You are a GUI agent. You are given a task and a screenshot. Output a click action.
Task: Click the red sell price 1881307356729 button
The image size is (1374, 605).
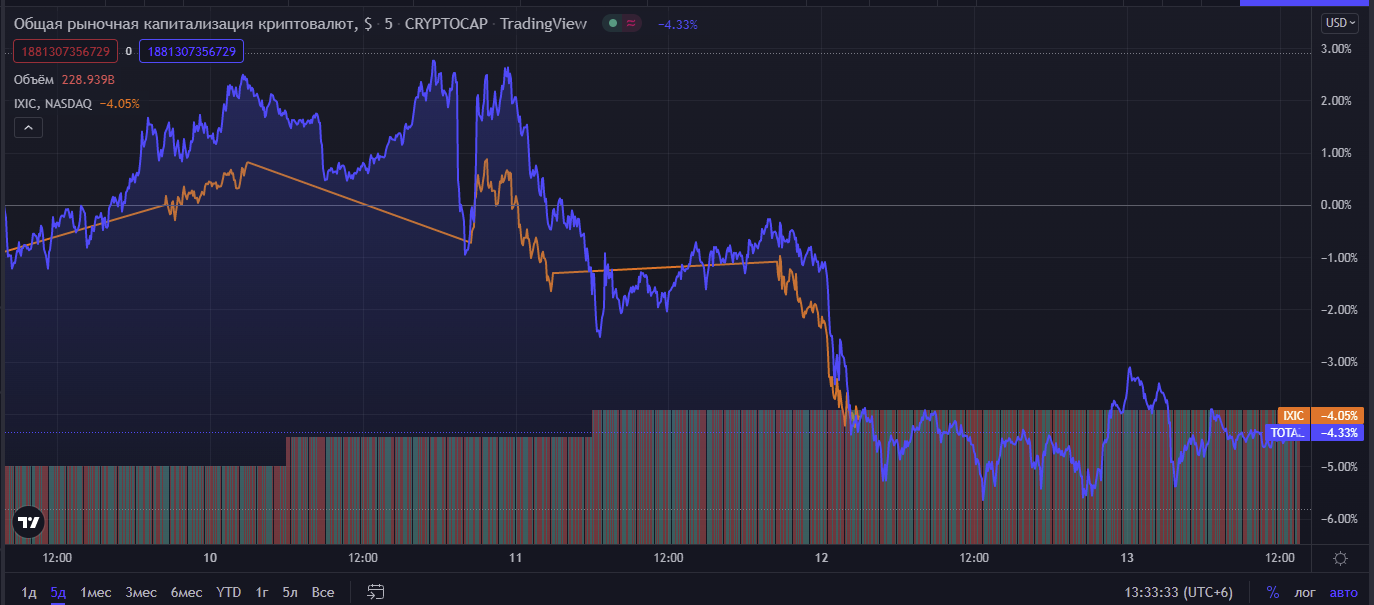point(66,51)
